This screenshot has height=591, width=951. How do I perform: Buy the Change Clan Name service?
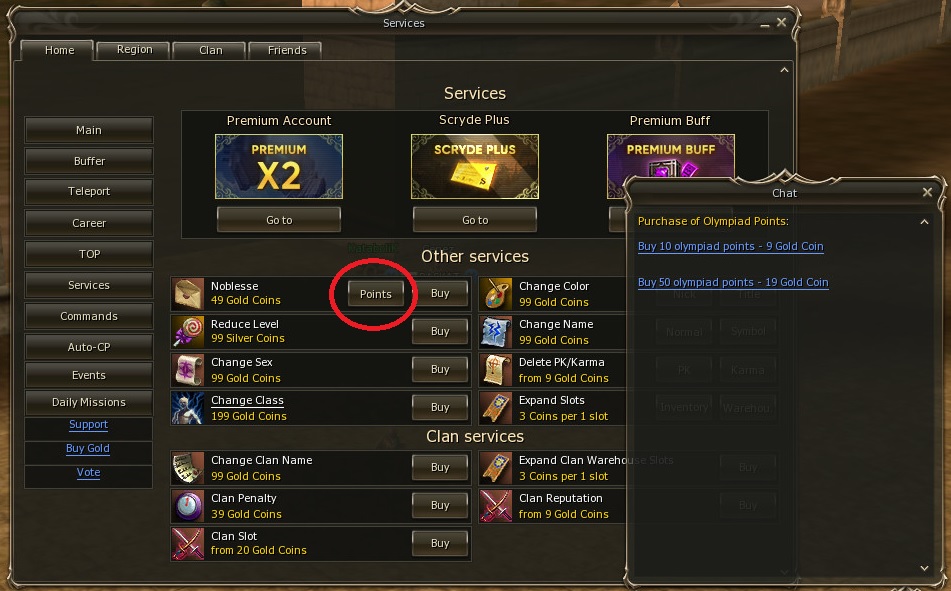click(x=440, y=467)
